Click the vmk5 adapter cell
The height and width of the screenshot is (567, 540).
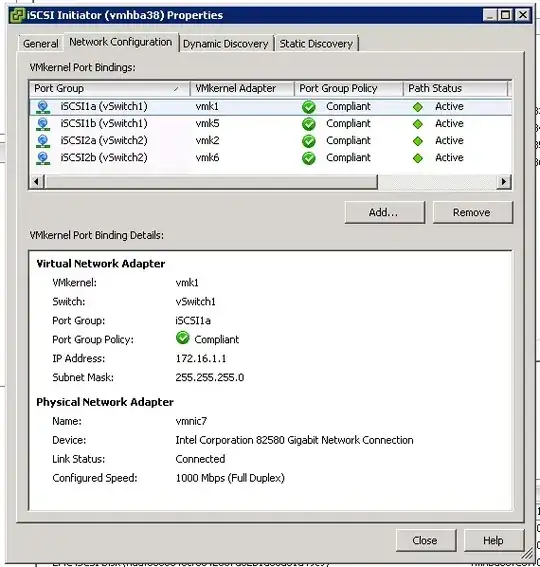(x=207, y=124)
